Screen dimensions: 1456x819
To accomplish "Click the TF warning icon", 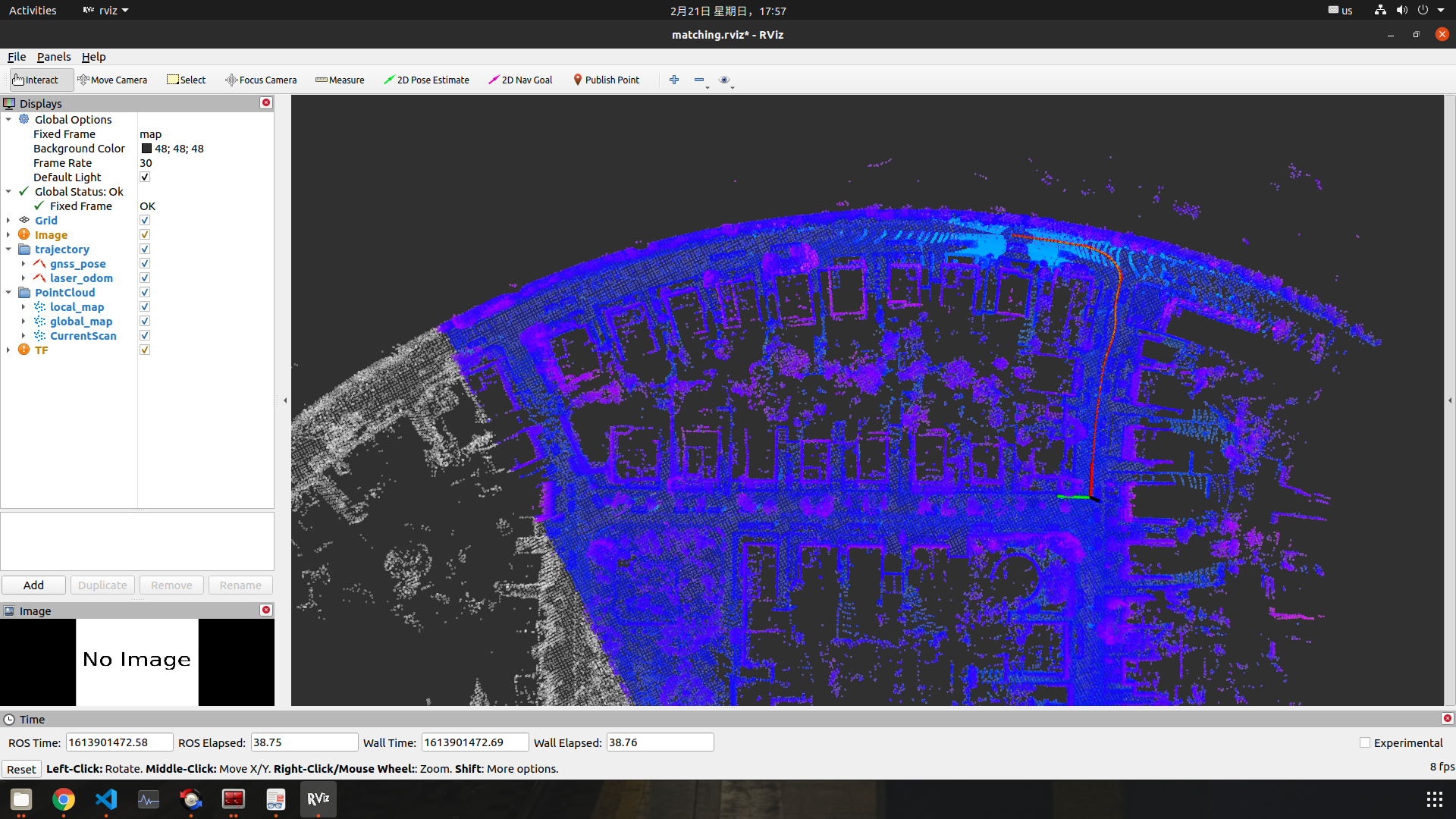I will click(24, 350).
